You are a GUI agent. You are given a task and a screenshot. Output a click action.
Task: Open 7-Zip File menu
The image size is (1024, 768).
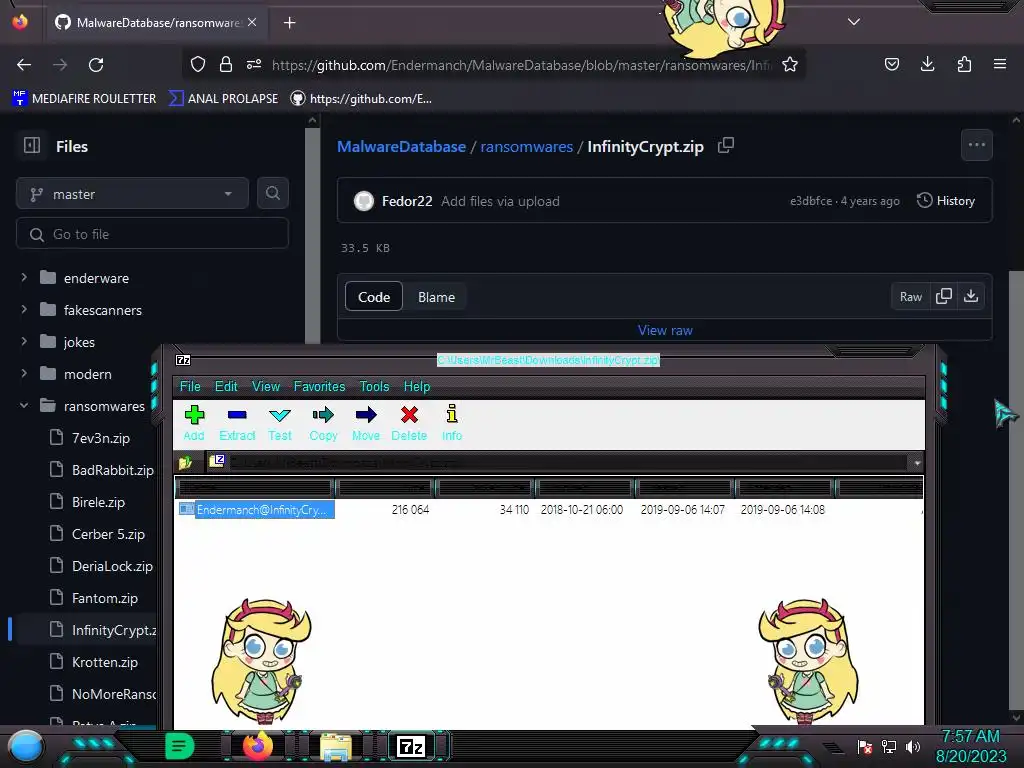click(190, 387)
